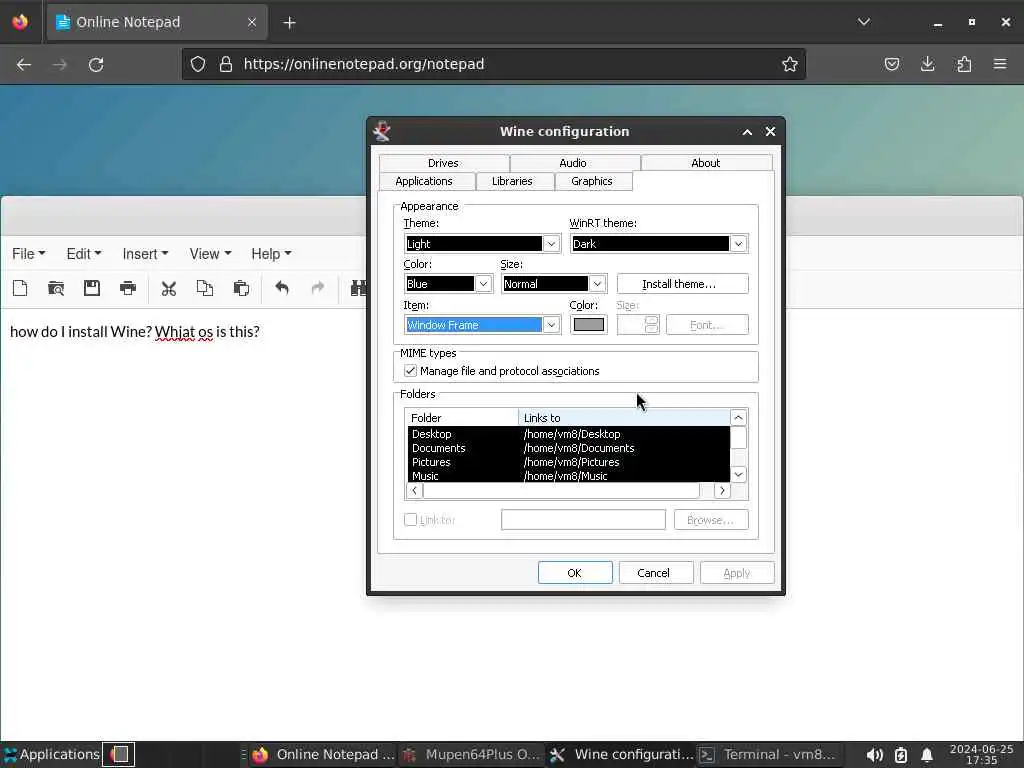Click the Firefox back arrow button

pos(24,64)
